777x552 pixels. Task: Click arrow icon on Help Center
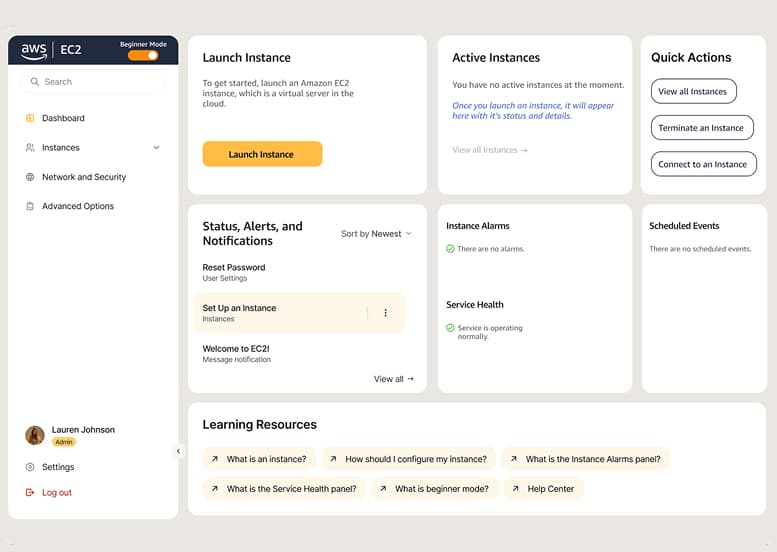click(515, 489)
